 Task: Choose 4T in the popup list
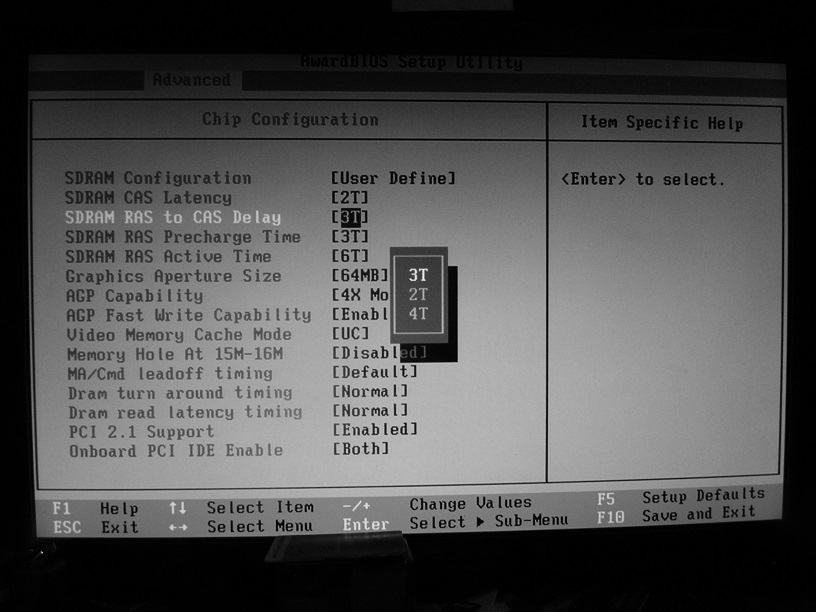[418, 314]
